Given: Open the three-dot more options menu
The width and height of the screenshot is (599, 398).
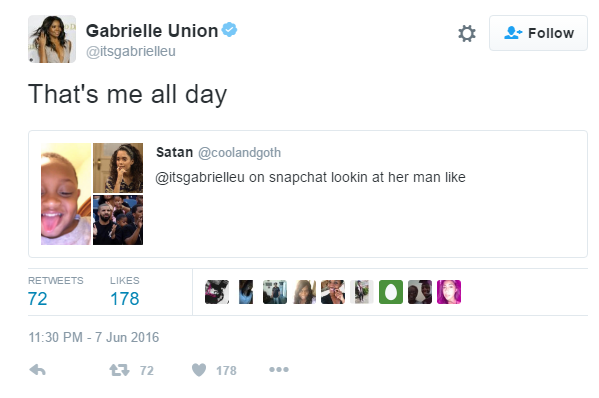Looking at the screenshot, I should [279, 369].
